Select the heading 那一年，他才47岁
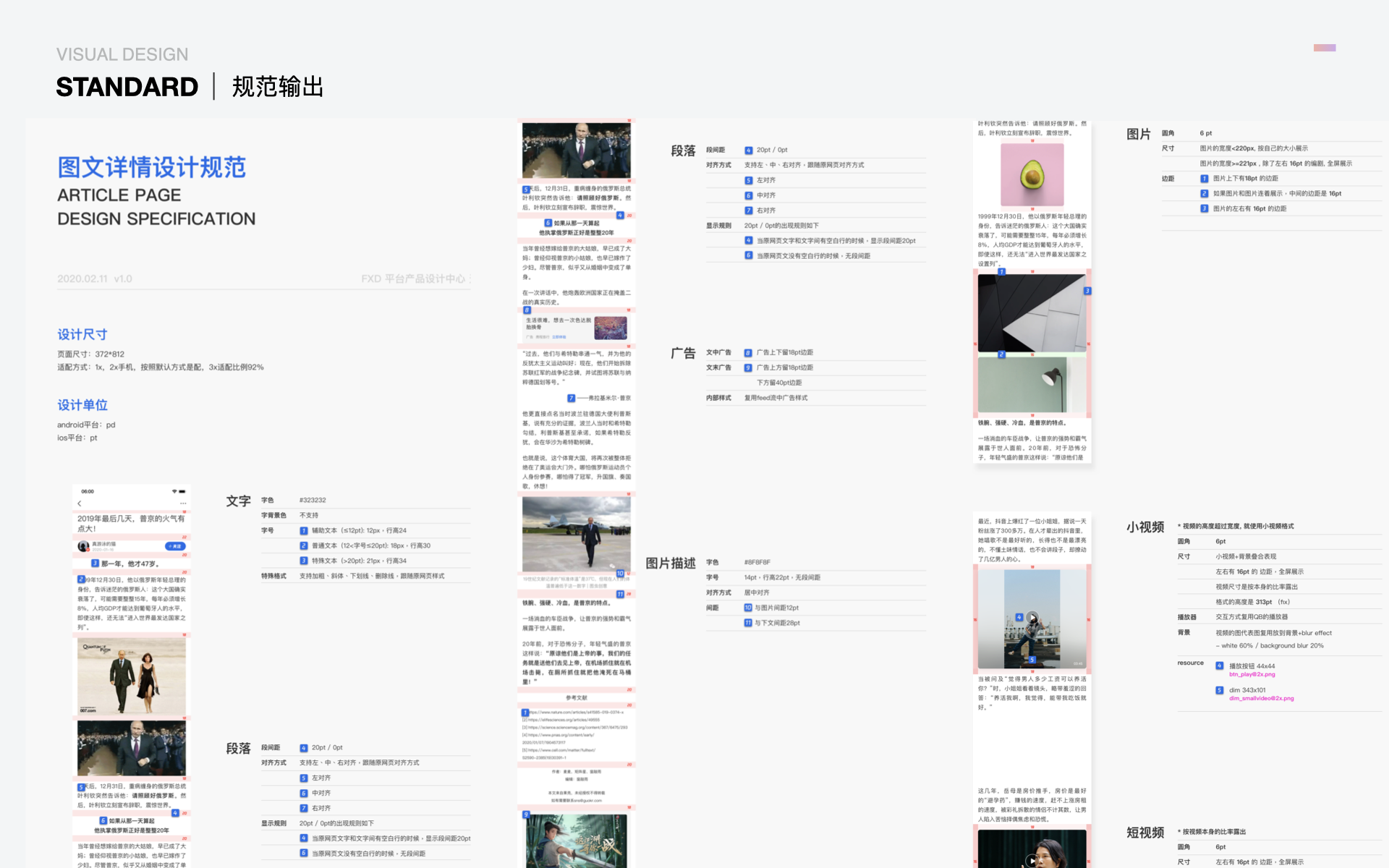This screenshot has width=1389, height=868. click(130, 563)
